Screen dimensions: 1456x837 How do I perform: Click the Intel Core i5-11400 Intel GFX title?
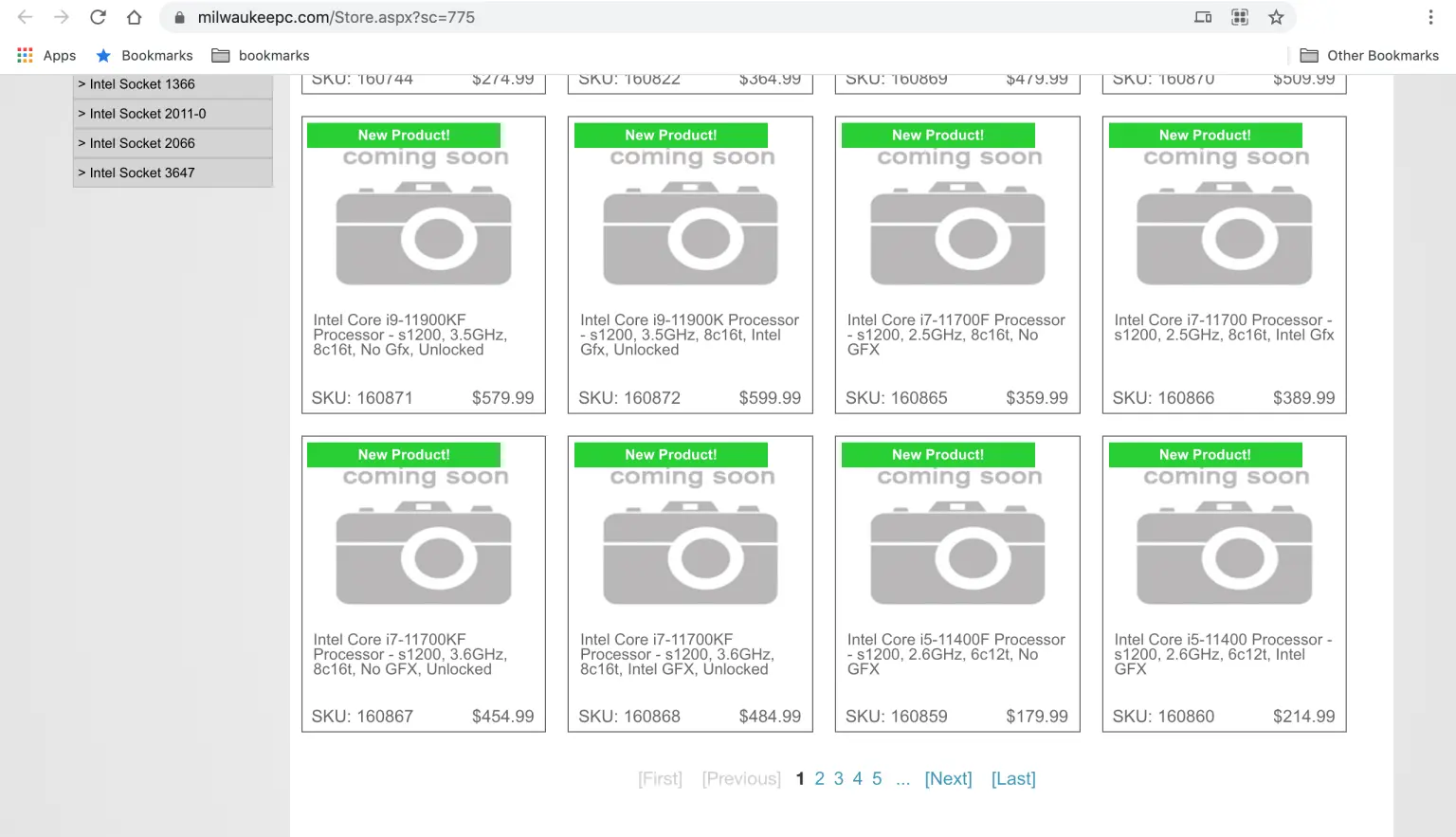tap(1224, 654)
